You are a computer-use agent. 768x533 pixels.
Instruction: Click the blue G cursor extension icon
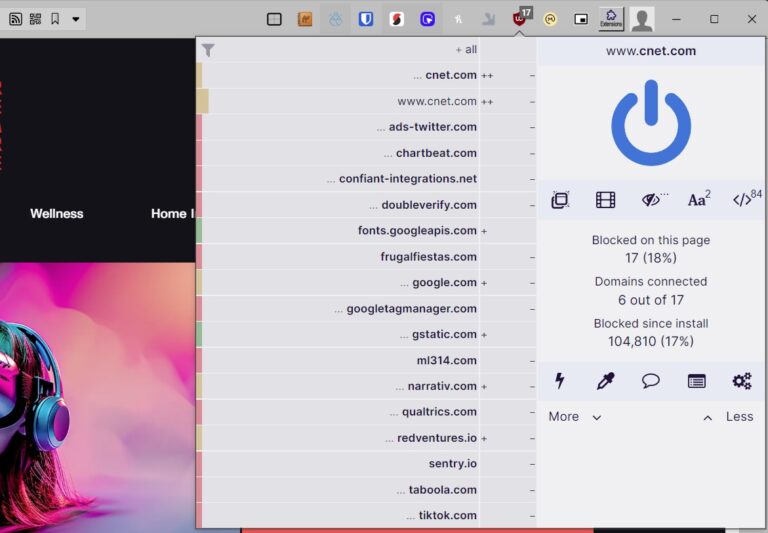tap(428, 19)
